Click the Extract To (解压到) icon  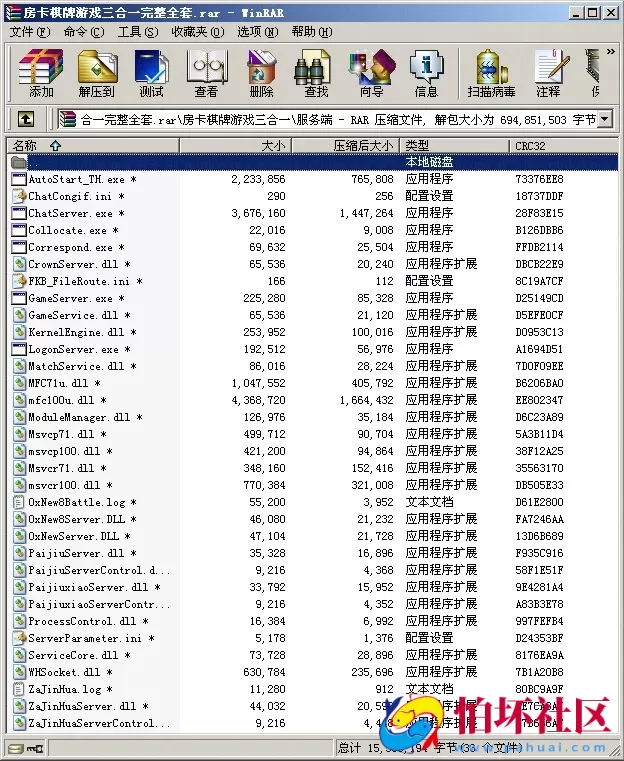(97, 72)
